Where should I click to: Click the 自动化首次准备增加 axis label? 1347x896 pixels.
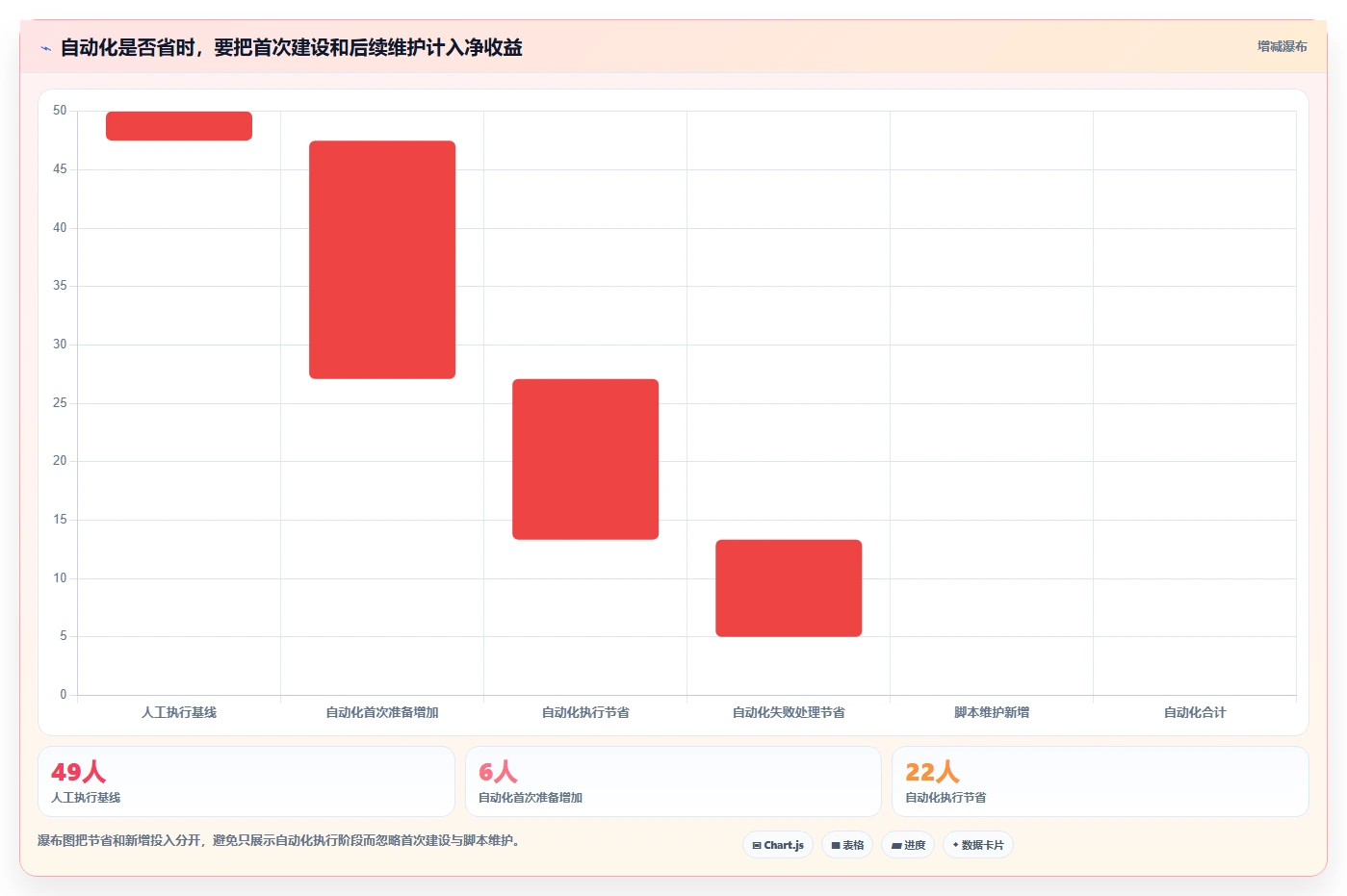[x=382, y=712]
